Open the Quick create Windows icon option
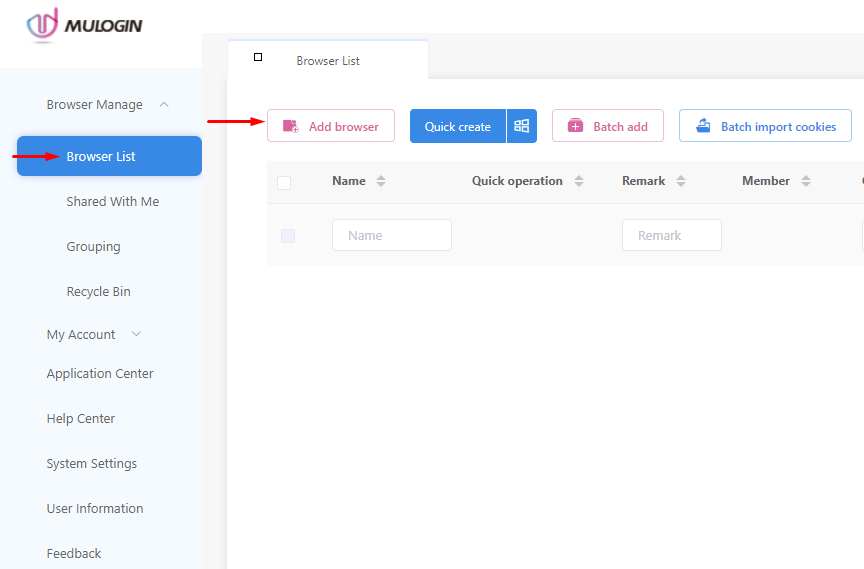The width and height of the screenshot is (864, 569). (522, 126)
